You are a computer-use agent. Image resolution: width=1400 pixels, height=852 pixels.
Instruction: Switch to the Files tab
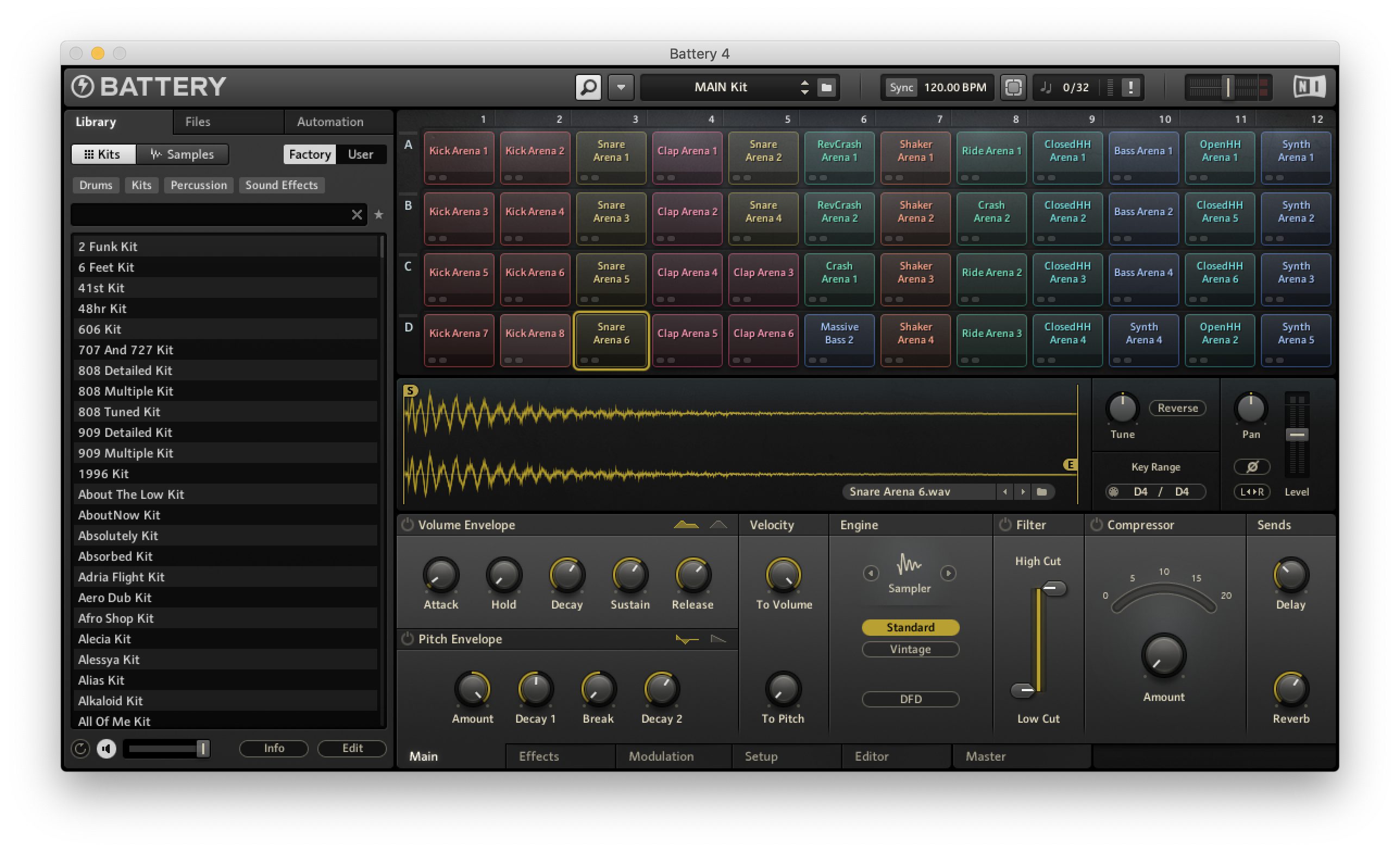[197, 121]
